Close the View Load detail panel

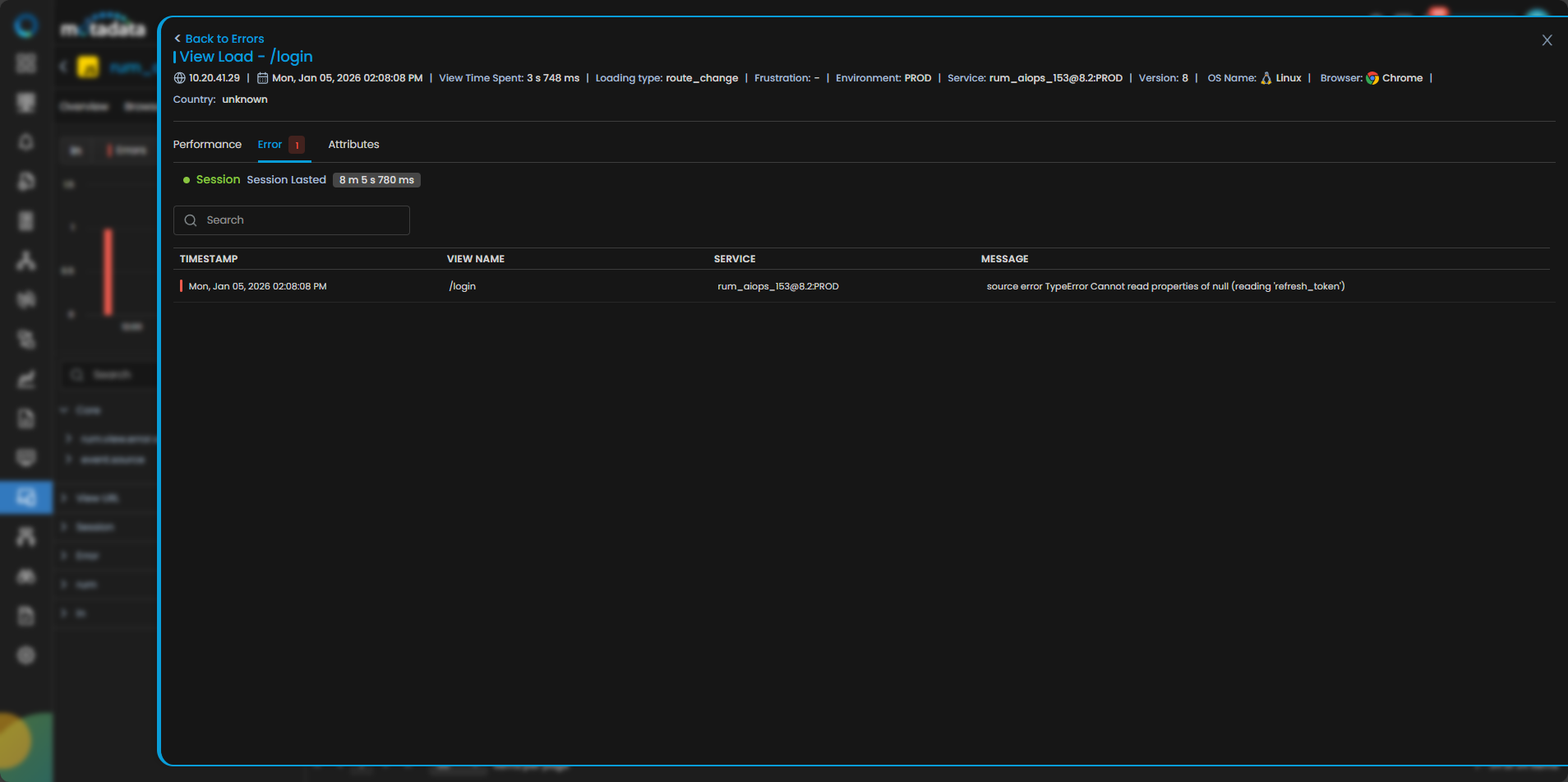coord(1547,40)
